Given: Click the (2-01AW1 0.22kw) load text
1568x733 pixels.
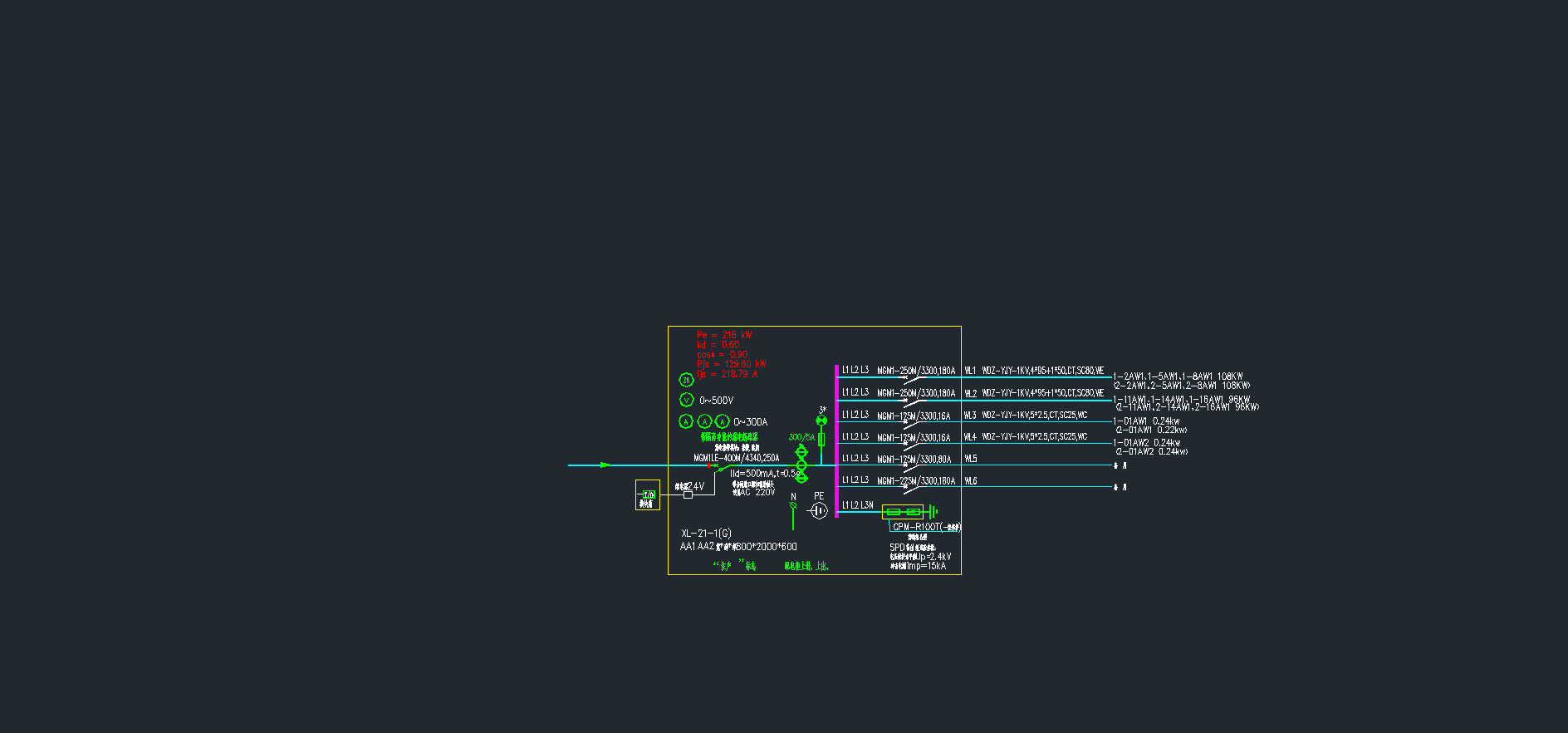Looking at the screenshot, I should coord(1151,430).
